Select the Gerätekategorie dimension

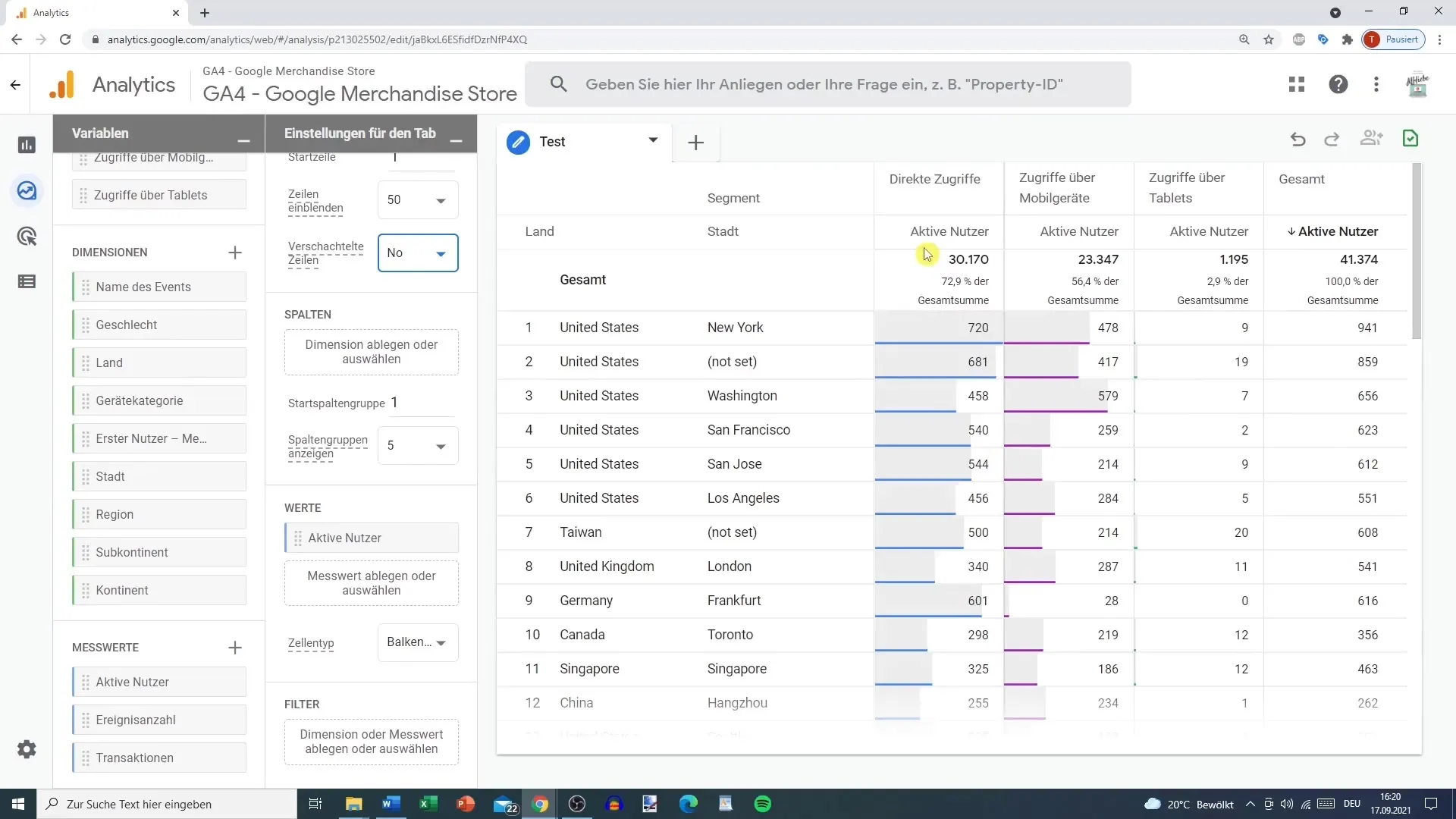tap(159, 400)
